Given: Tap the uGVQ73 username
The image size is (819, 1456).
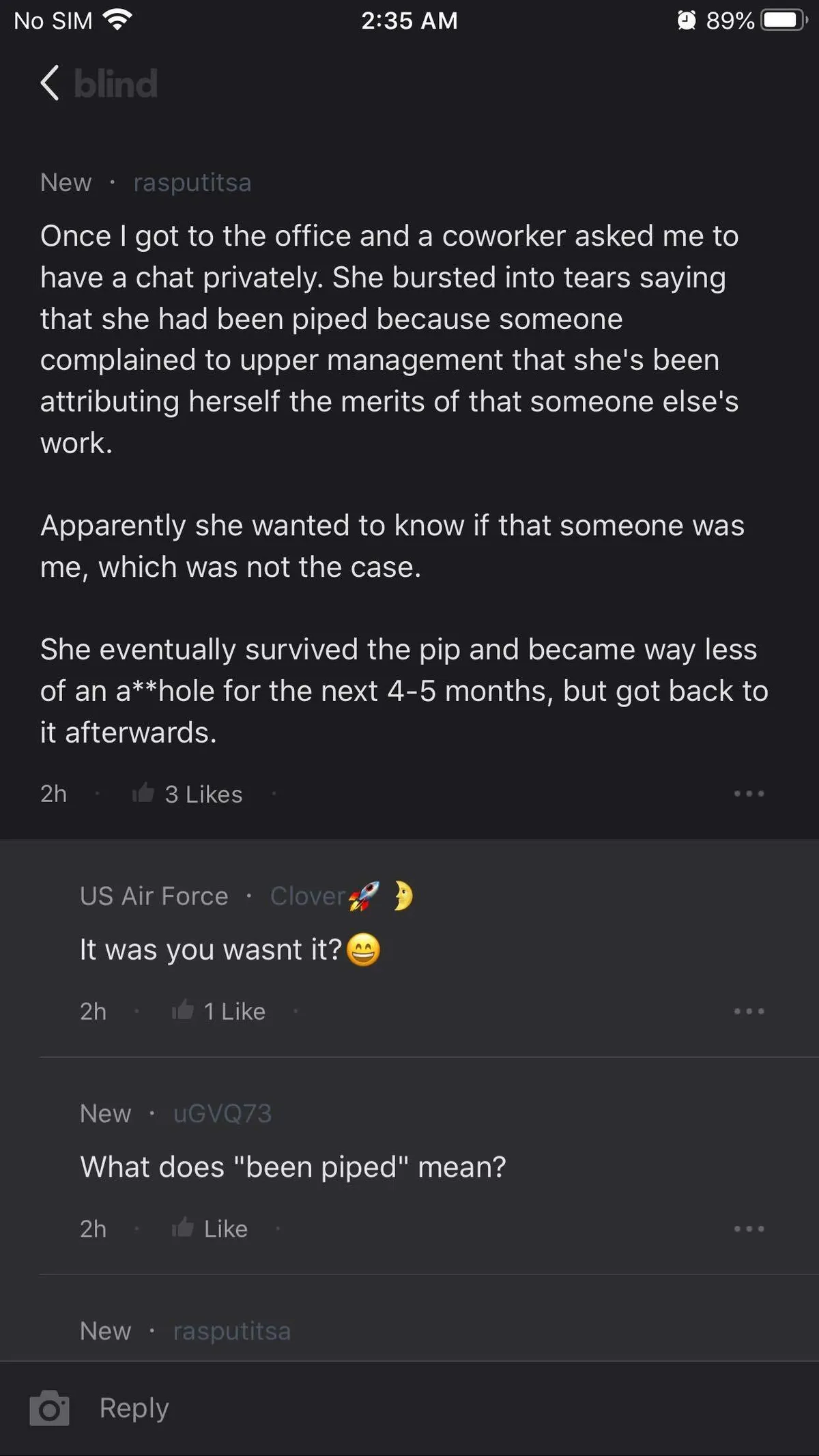Looking at the screenshot, I should (x=222, y=1113).
